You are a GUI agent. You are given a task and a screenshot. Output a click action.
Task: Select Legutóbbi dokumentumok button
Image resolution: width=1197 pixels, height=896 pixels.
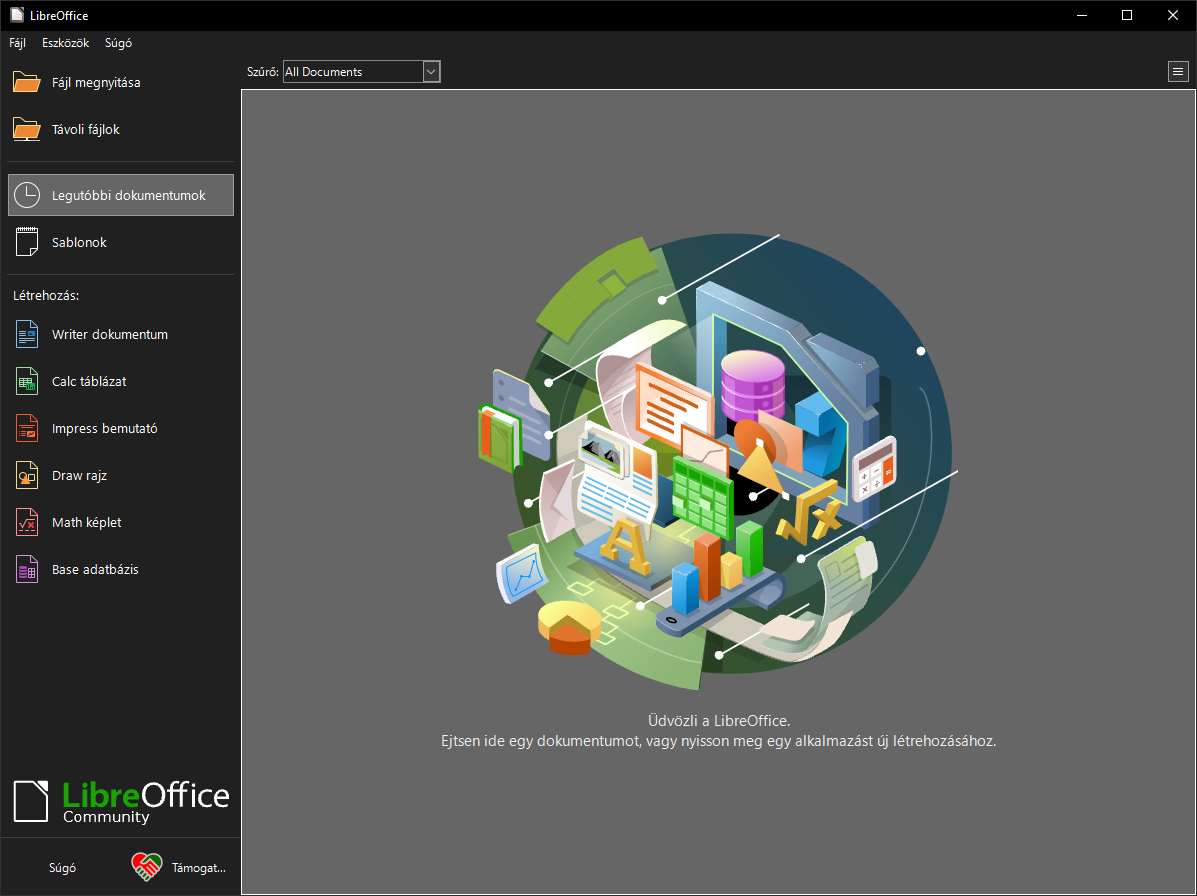[121, 195]
